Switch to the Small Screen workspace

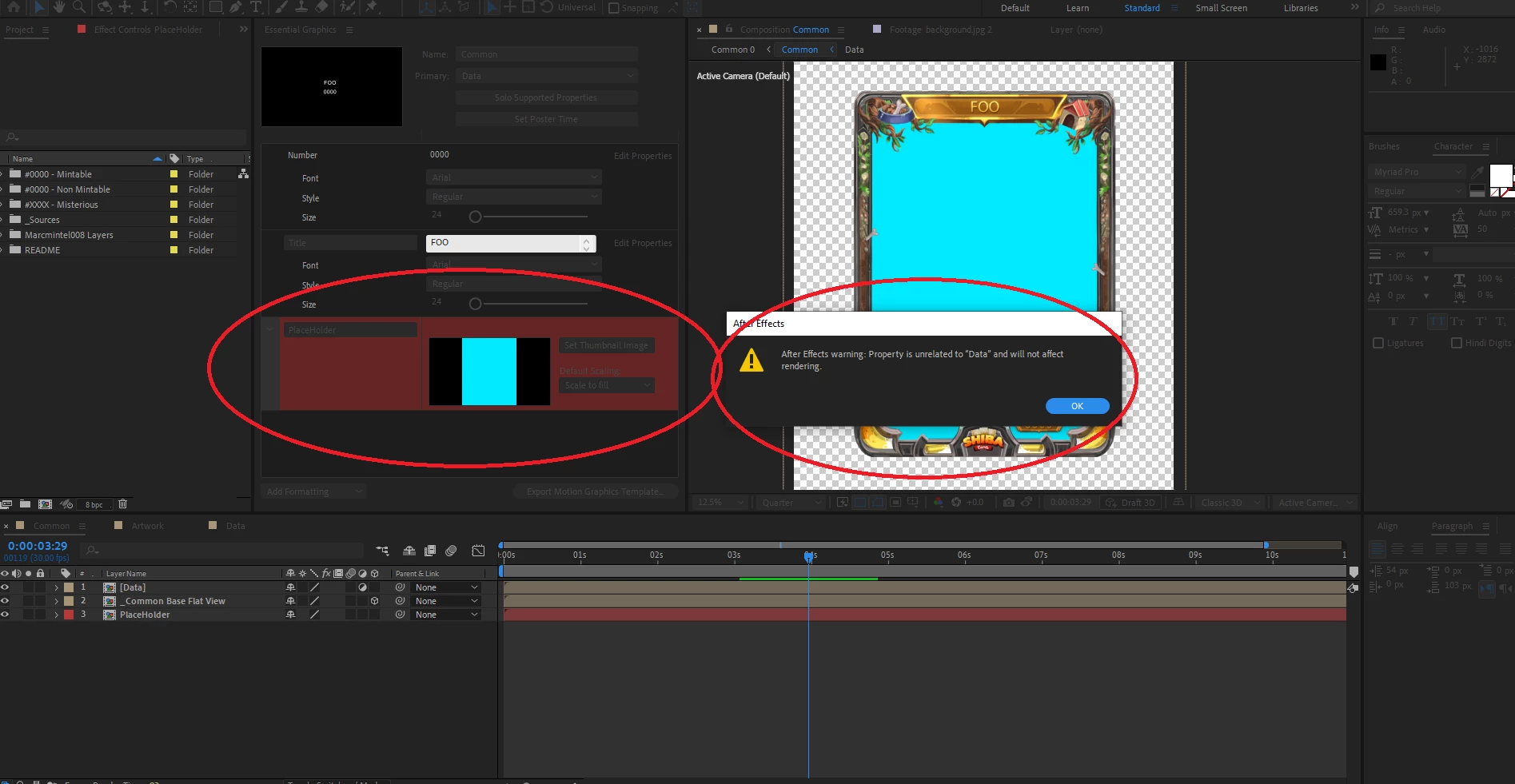1221,8
